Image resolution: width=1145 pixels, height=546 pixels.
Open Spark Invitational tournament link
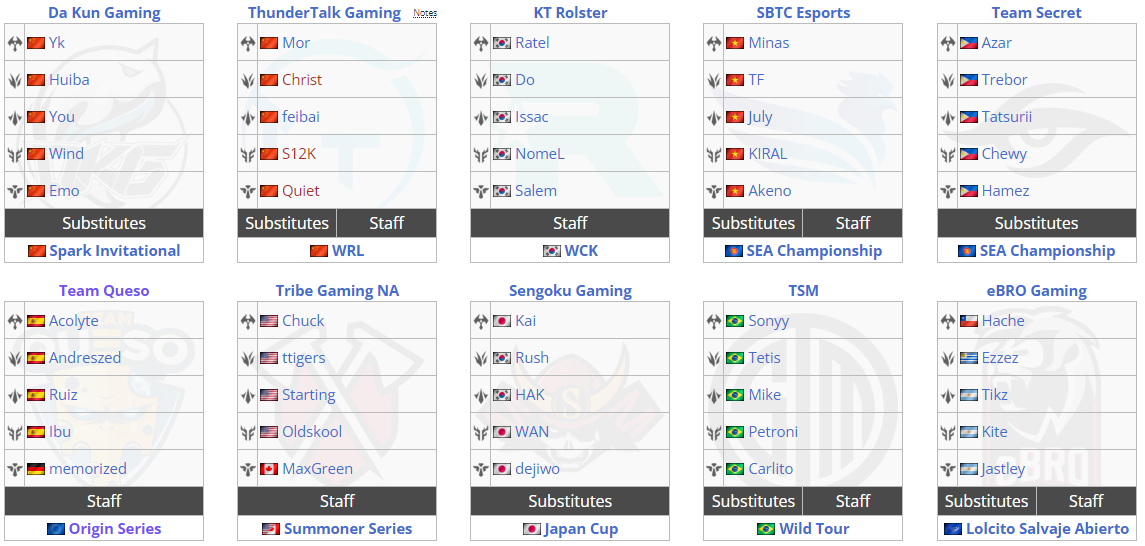click(115, 250)
